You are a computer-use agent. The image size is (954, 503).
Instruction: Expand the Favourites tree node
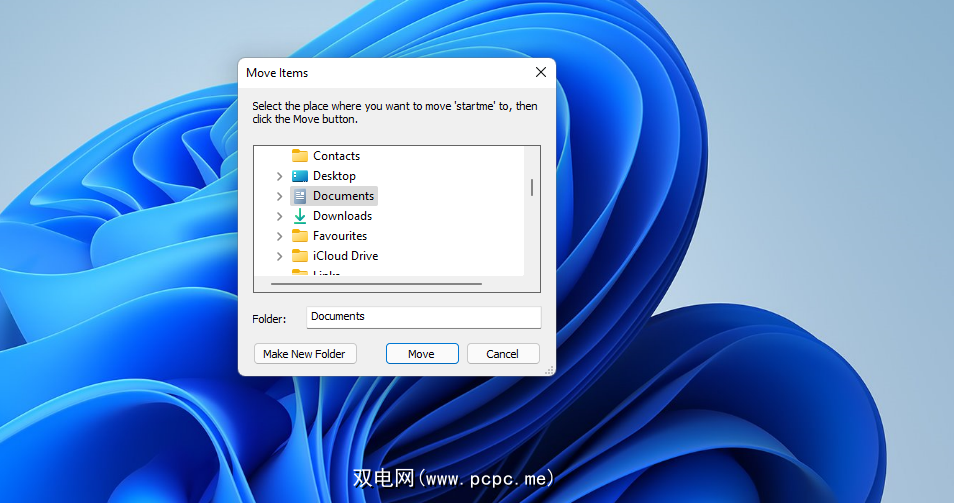tap(279, 237)
